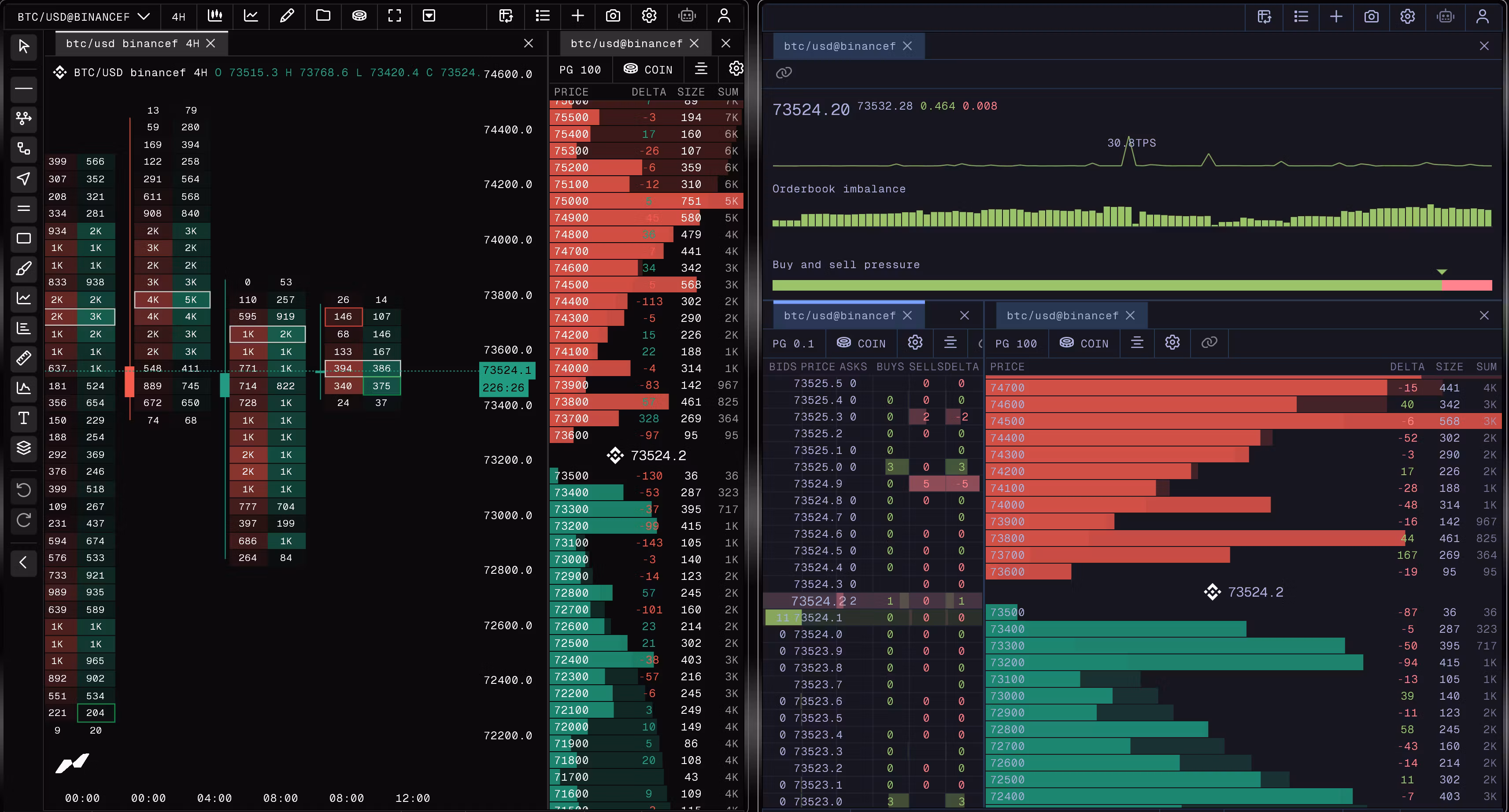This screenshot has height=812, width=1509.
Task: Click the undo arrow icon
Action: point(23,490)
